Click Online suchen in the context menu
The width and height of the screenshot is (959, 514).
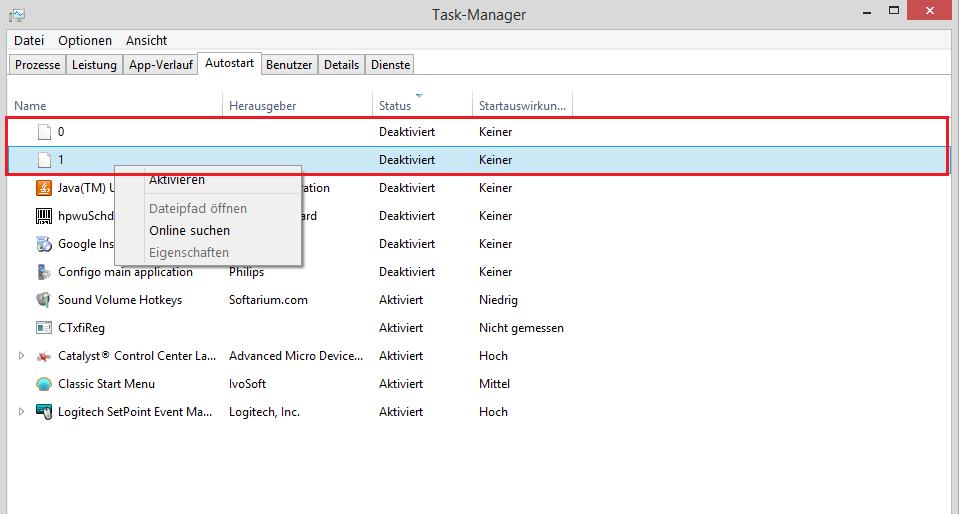189,230
